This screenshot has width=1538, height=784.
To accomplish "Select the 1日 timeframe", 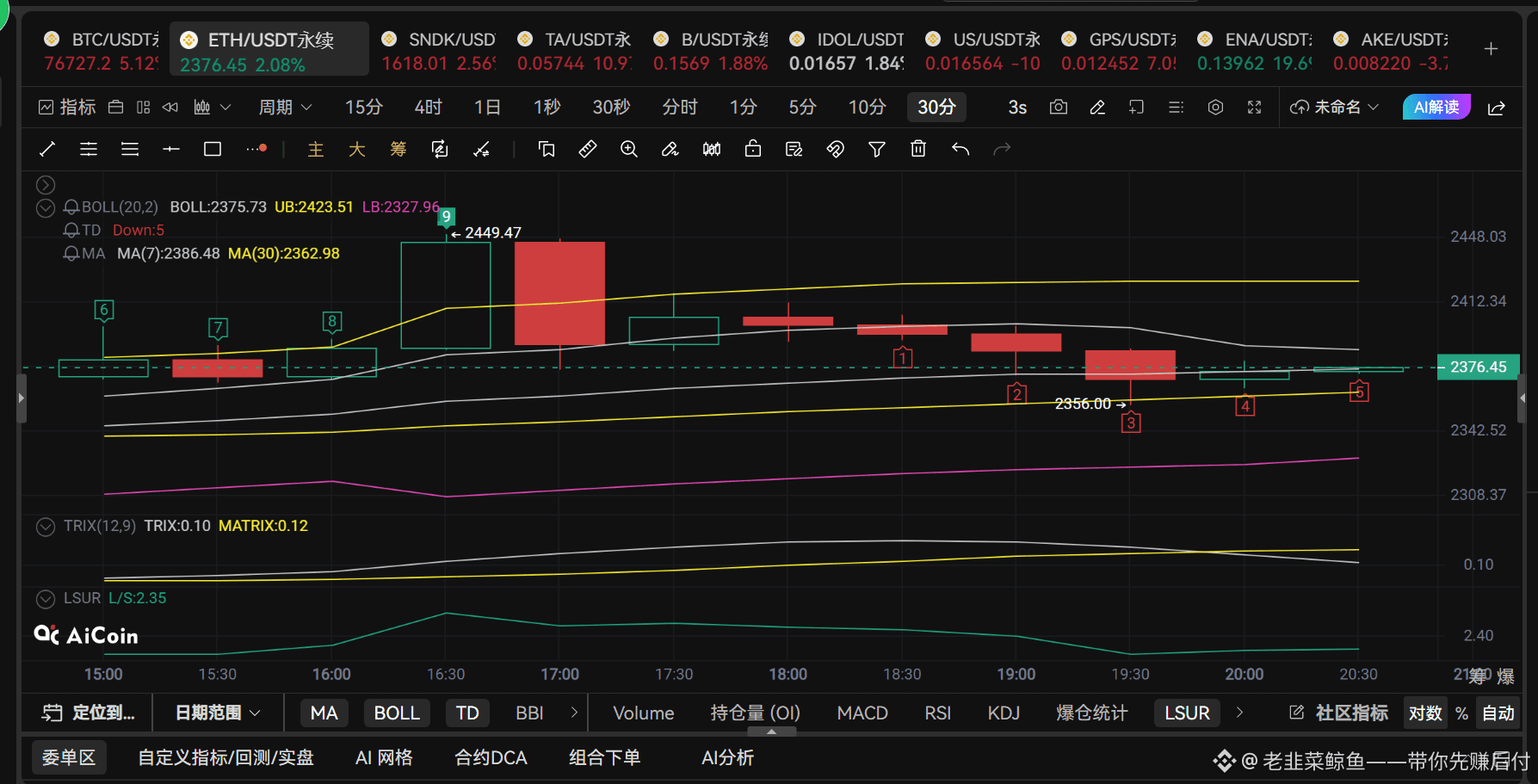I will [x=487, y=108].
